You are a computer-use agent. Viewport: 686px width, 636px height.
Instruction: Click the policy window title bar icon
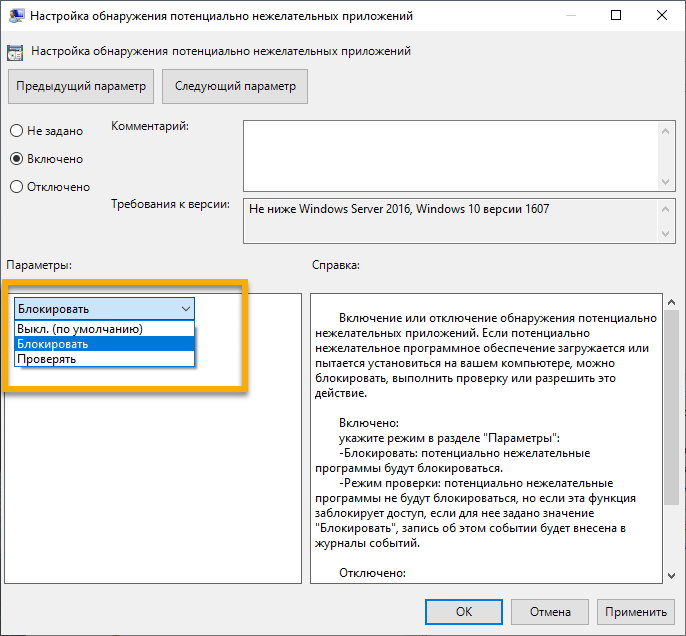16,16
